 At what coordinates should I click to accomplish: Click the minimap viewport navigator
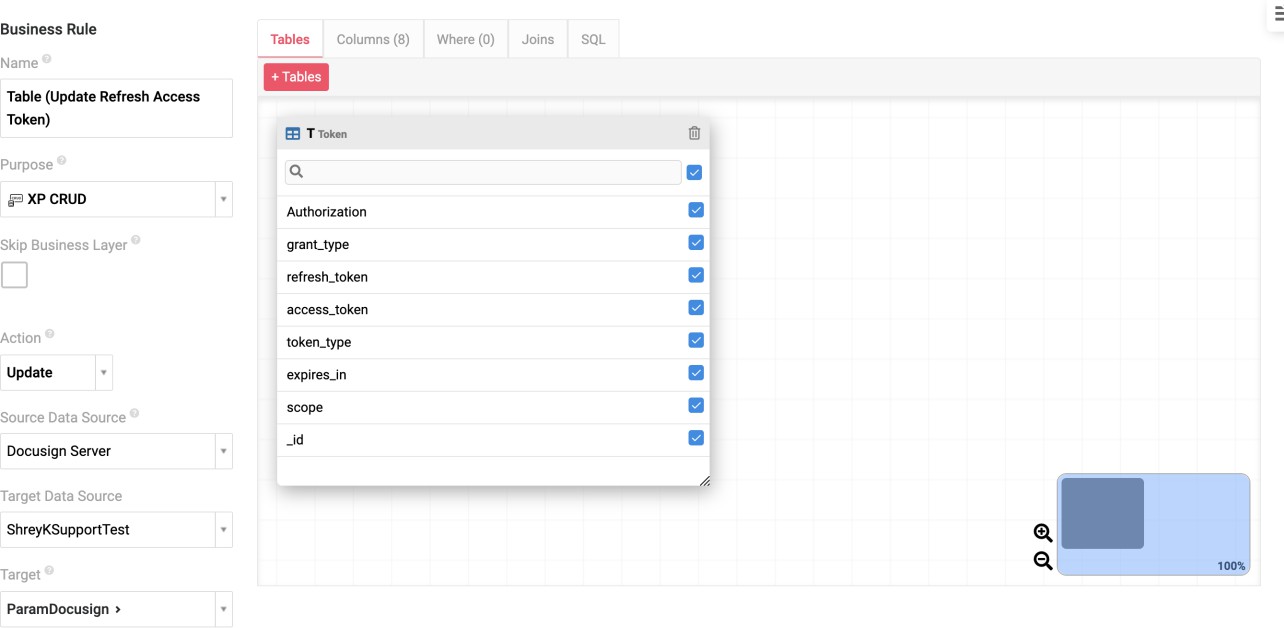coord(1102,513)
